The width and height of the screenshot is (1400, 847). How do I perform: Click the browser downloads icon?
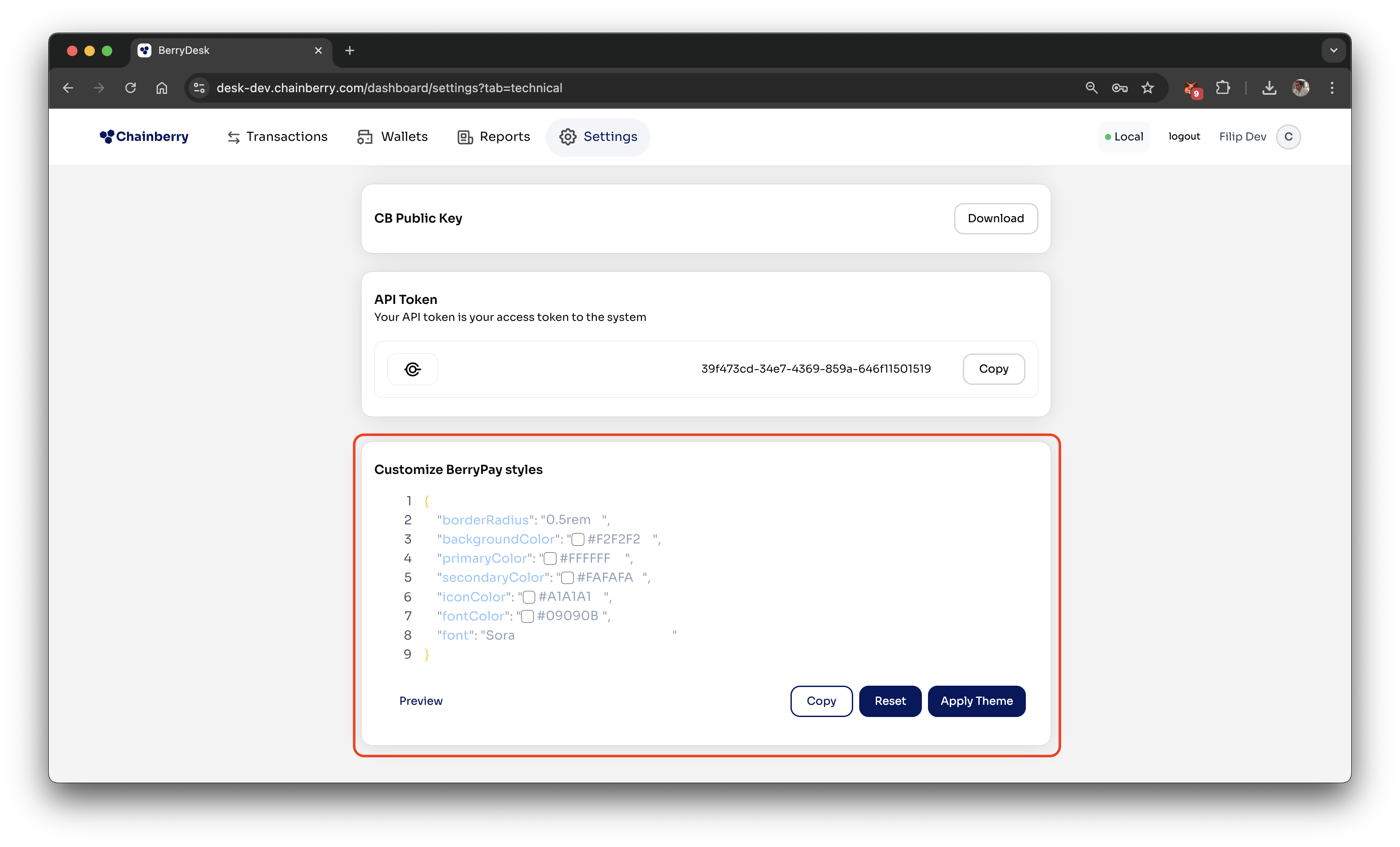(1269, 88)
